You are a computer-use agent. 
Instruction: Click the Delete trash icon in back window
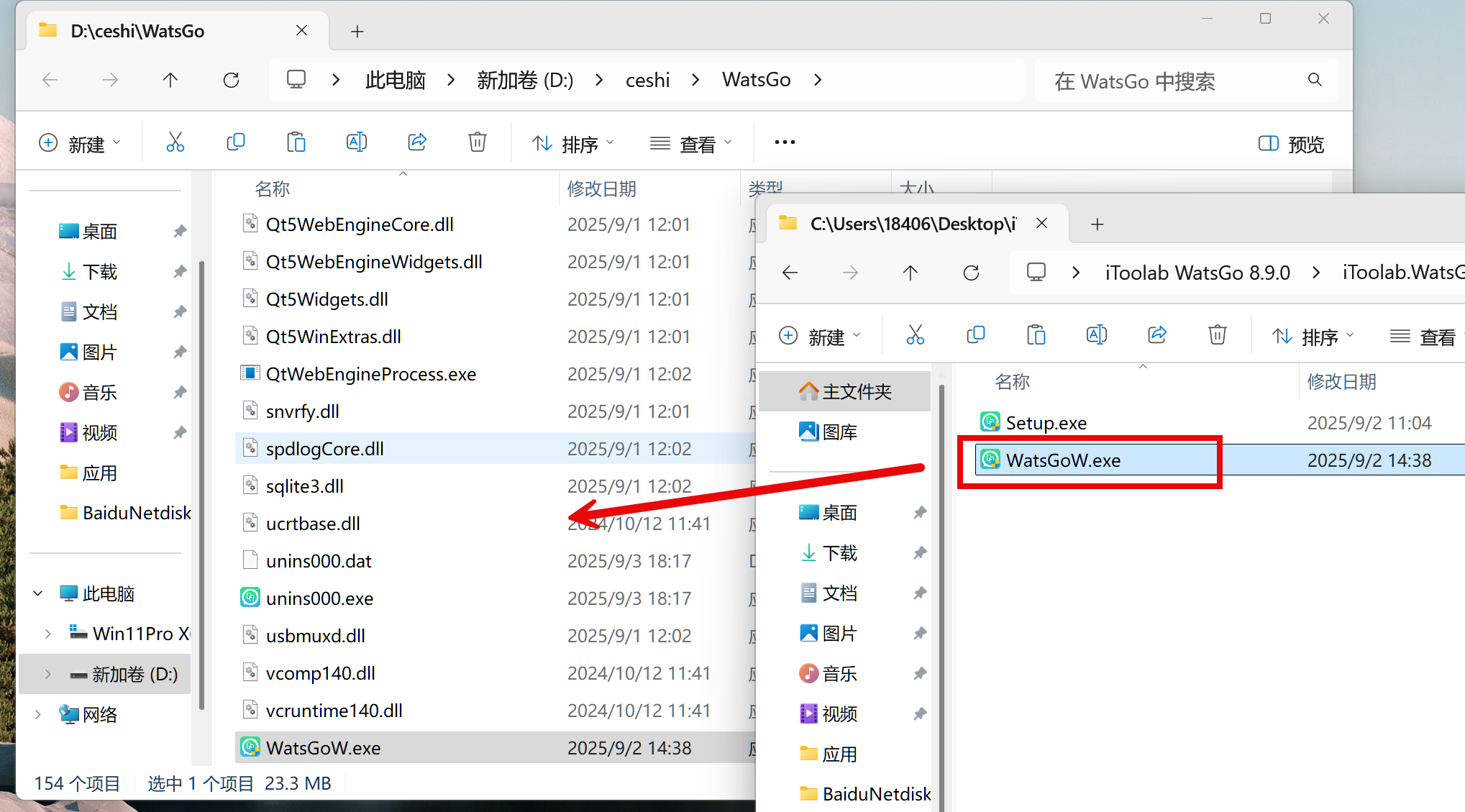478,142
